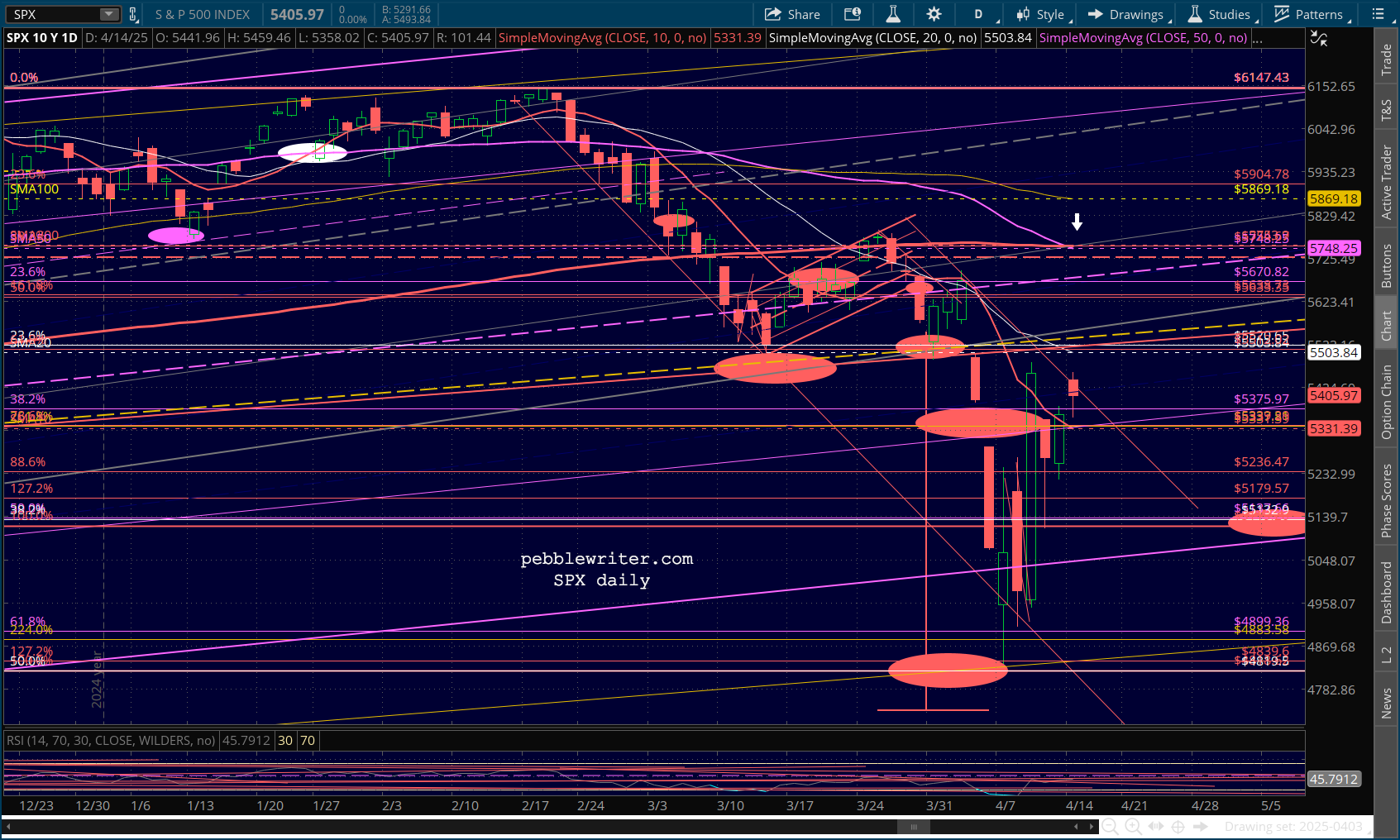Click the symbol link clipboard icon
The width and height of the screenshot is (1400, 840).
(x=133, y=14)
